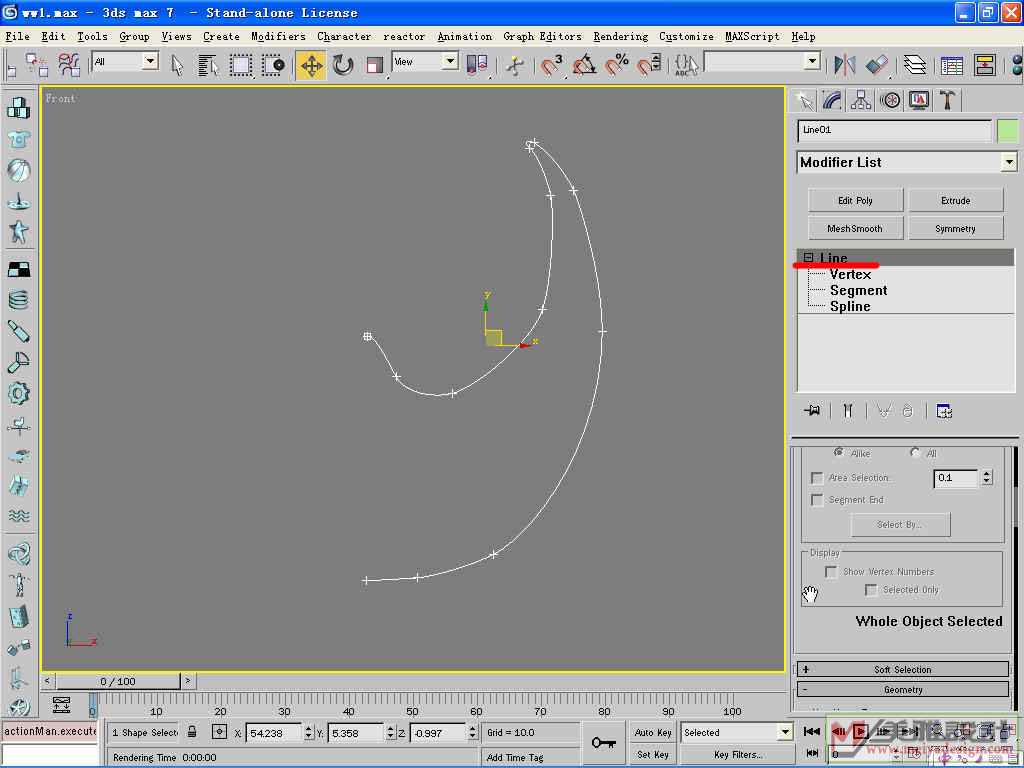Image resolution: width=1024 pixels, height=768 pixels.
Task: Select Spline sub-object level
Action: point(850,306)
